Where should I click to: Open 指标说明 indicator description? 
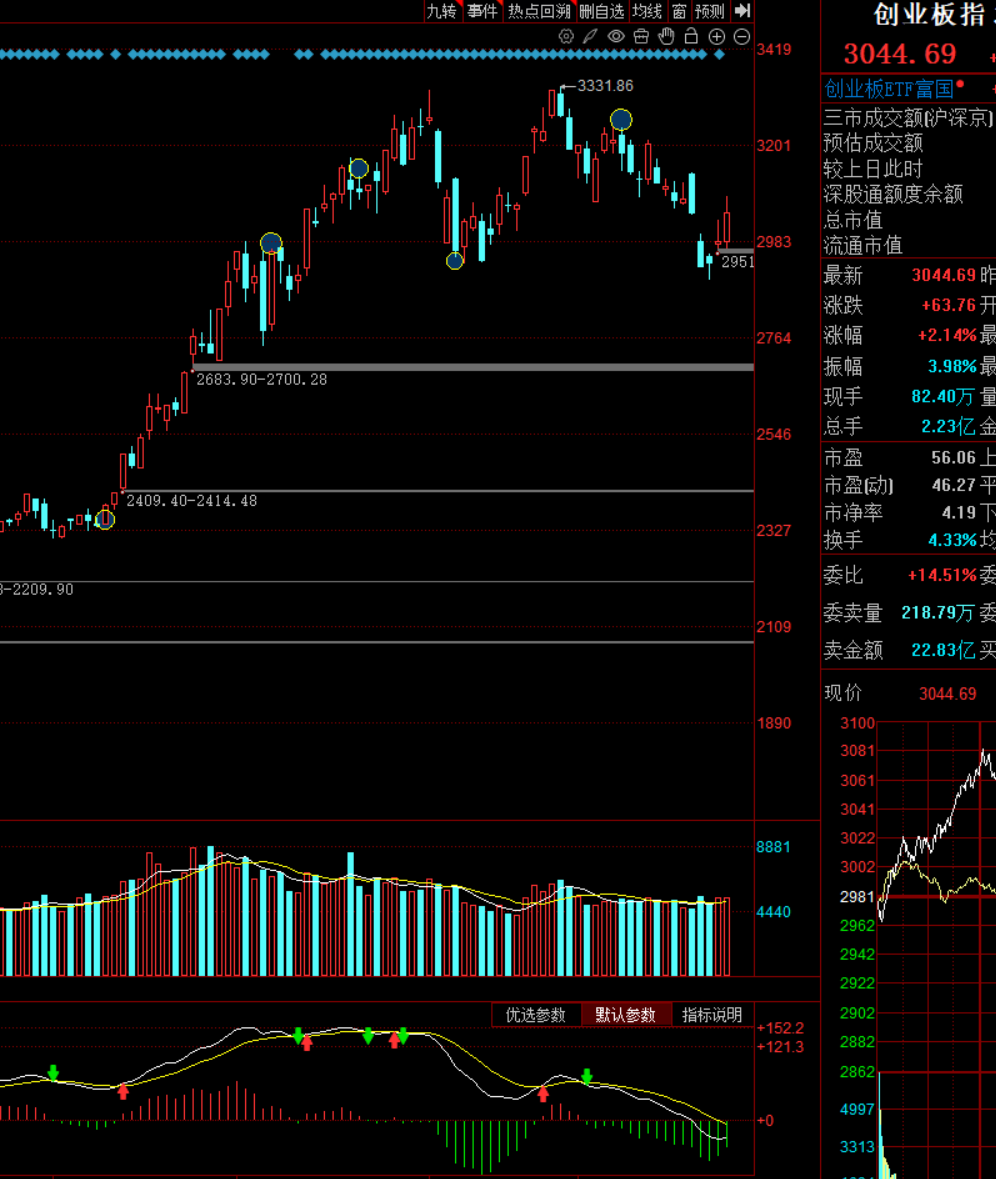click(712, 1015)
